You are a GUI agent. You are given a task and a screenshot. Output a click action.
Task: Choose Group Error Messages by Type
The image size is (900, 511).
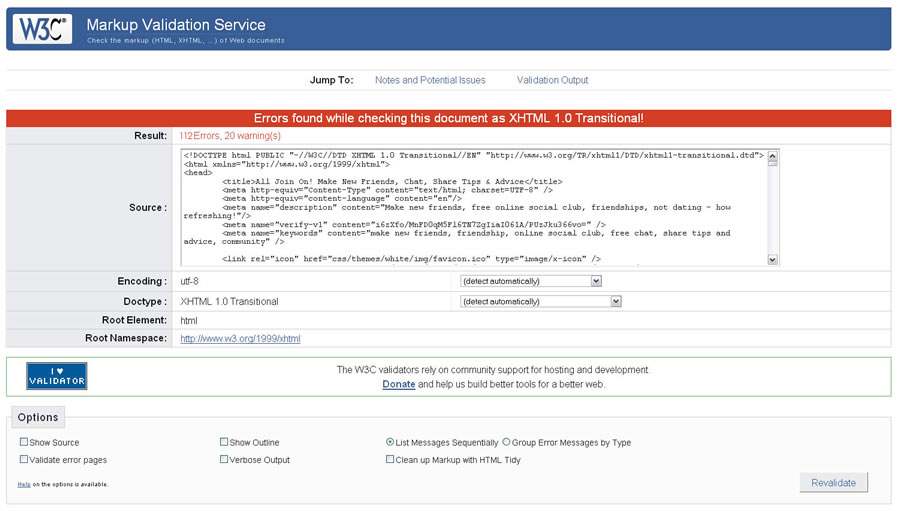click(x=506, y=442)
